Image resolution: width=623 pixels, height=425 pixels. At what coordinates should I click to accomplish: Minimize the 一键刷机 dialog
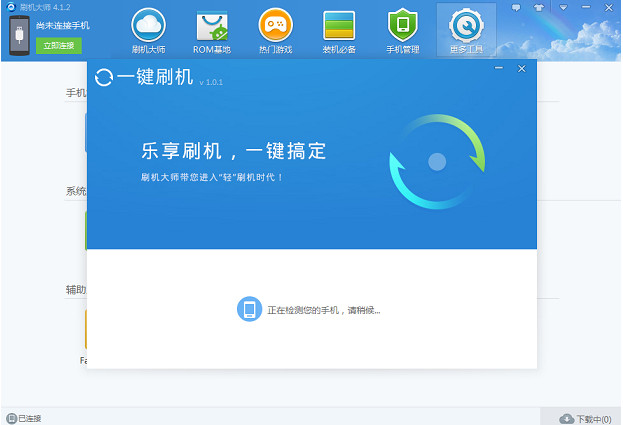pos(499,68)
